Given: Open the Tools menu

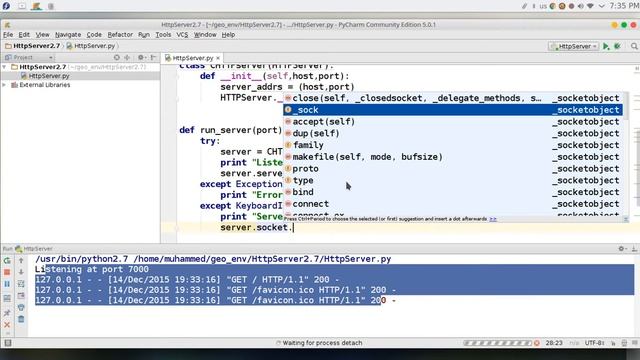Looking at the screenshot, I should (163, 35).
